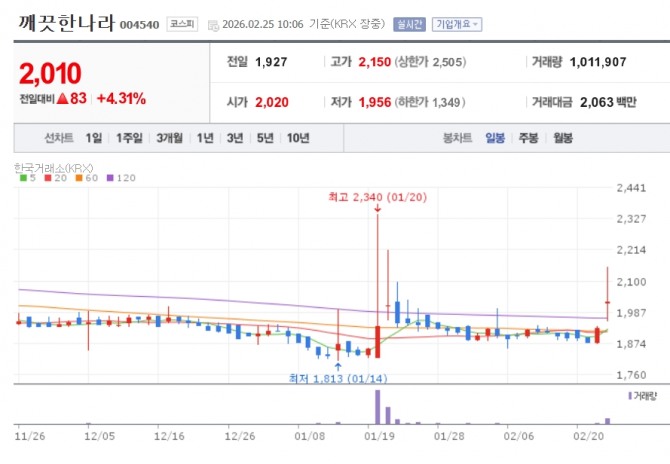Click the green 5-day moving average swatch
This screenshot has height=464, width=670.
(23, 178)
